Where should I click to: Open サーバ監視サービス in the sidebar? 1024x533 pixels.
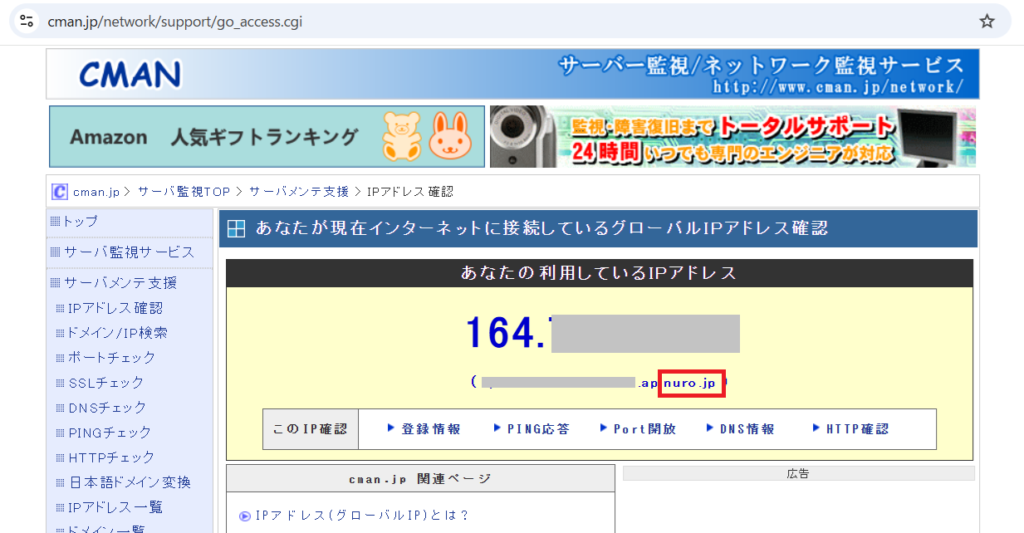(129, 252)
